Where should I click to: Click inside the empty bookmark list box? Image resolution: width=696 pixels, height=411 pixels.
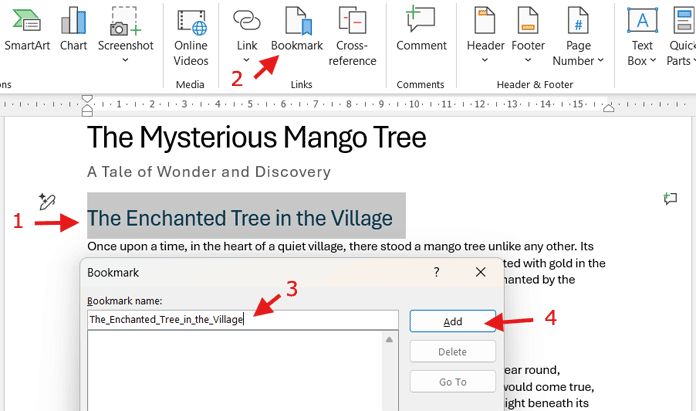(x=235, y=371)
